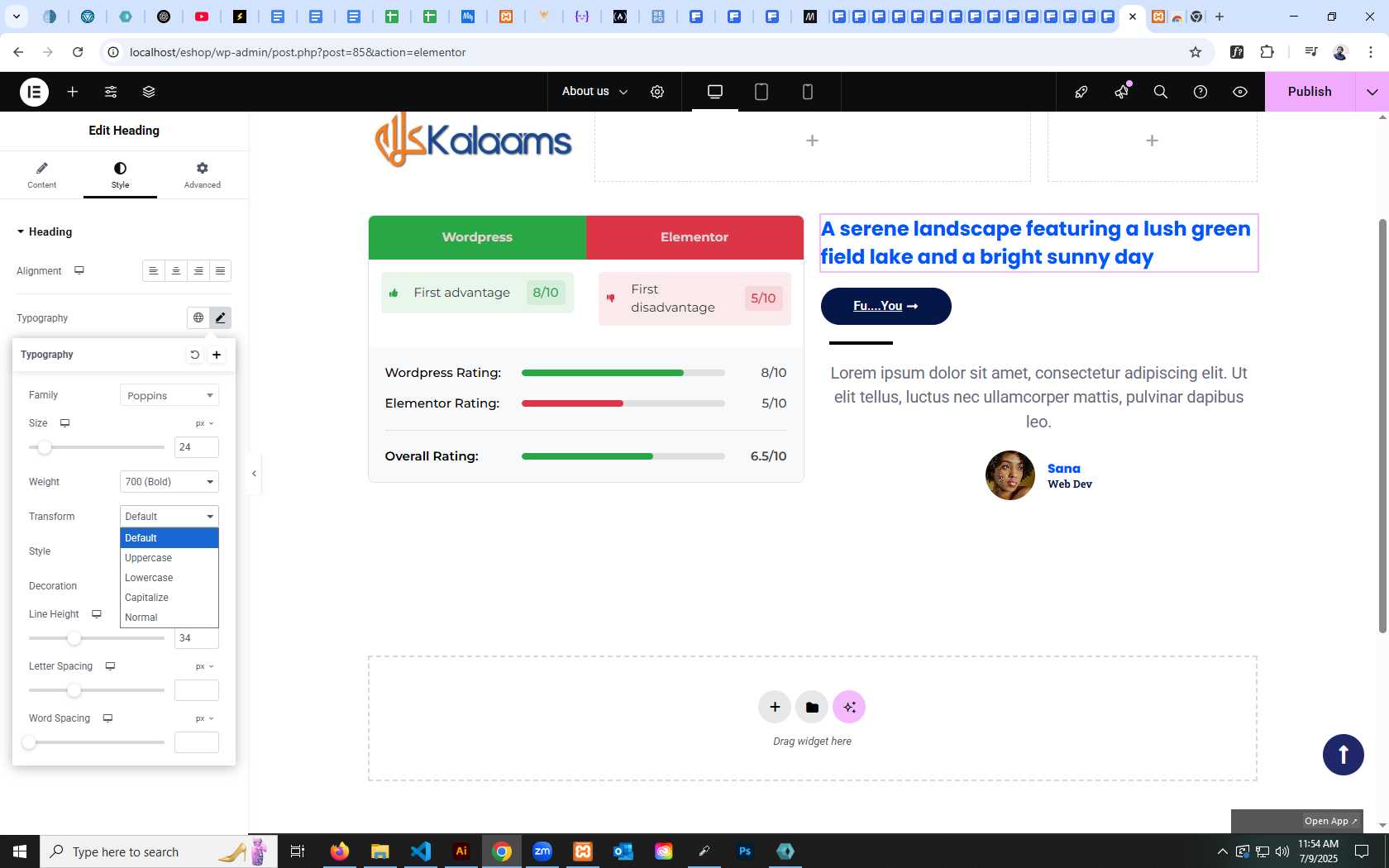Expand the Publish options arrow
The image size is (1389, 868).
click(1372, 92)
